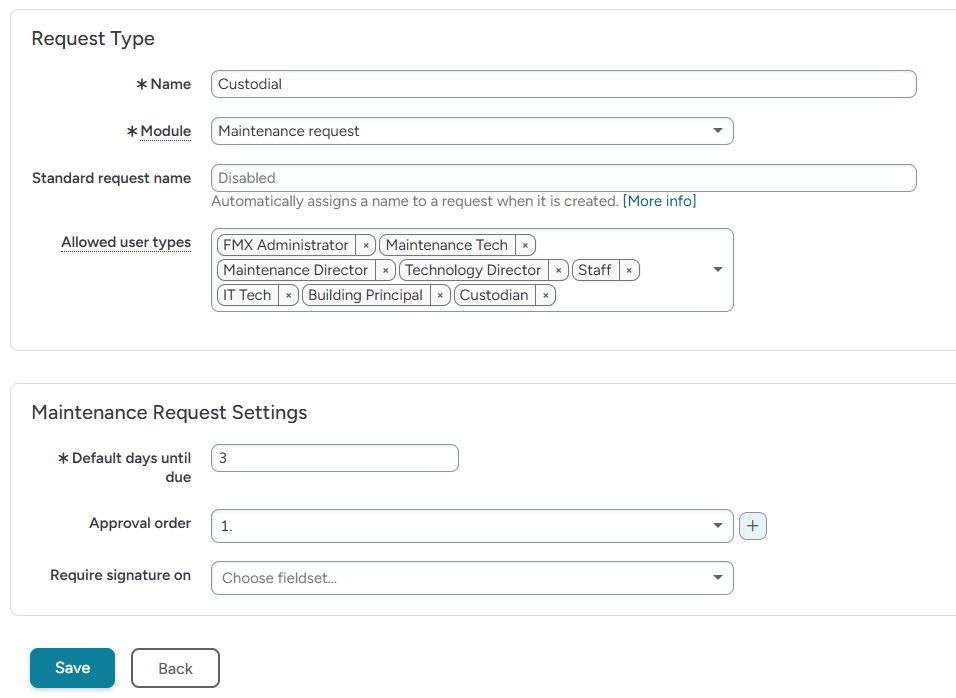Focus the Standard request name field

point(563,178)
